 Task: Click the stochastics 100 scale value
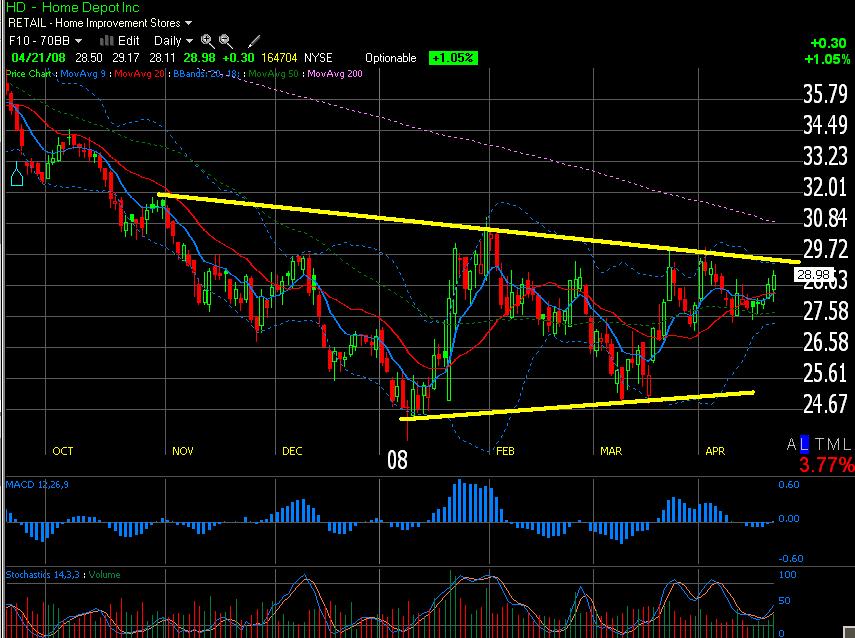[x=787, y=574]
